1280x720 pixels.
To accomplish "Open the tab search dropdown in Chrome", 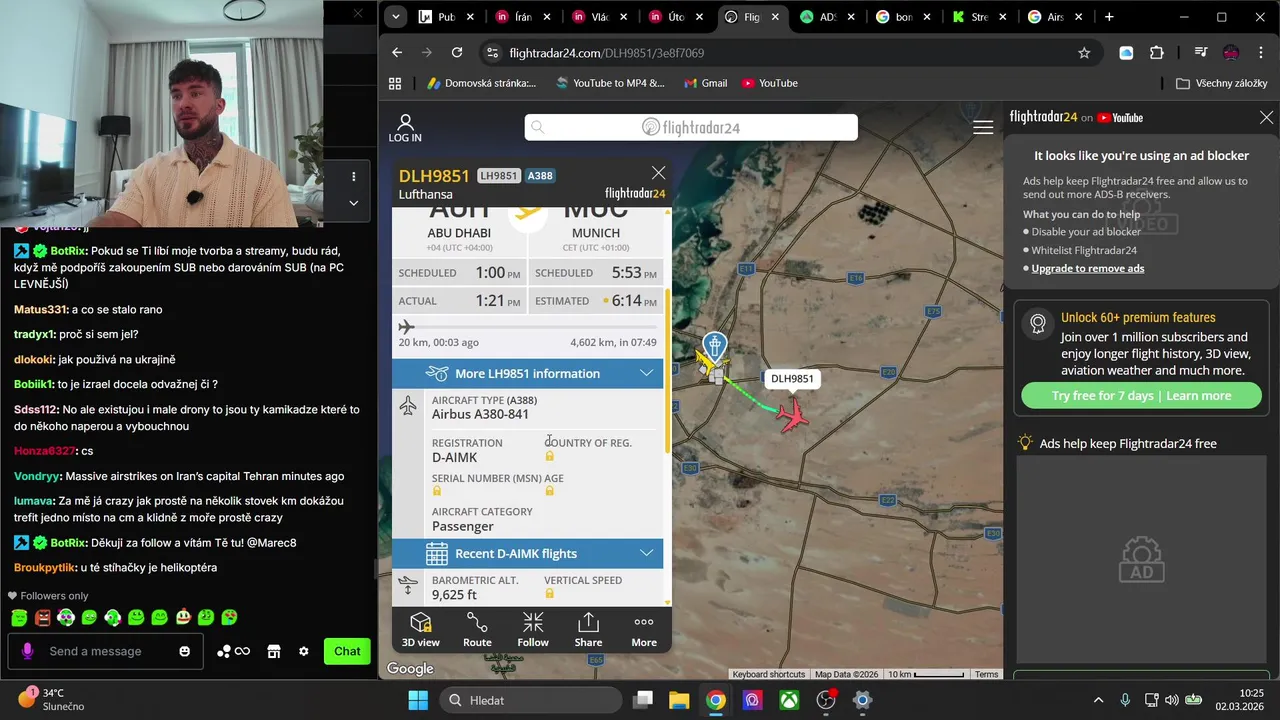I will pos(396,17).
